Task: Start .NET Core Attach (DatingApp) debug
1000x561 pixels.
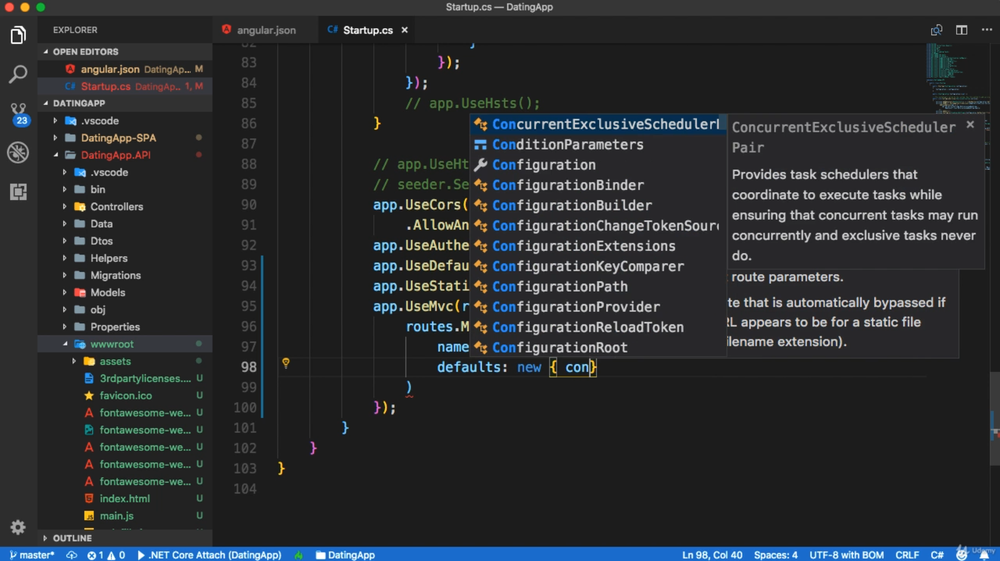Action: (209, 555)
